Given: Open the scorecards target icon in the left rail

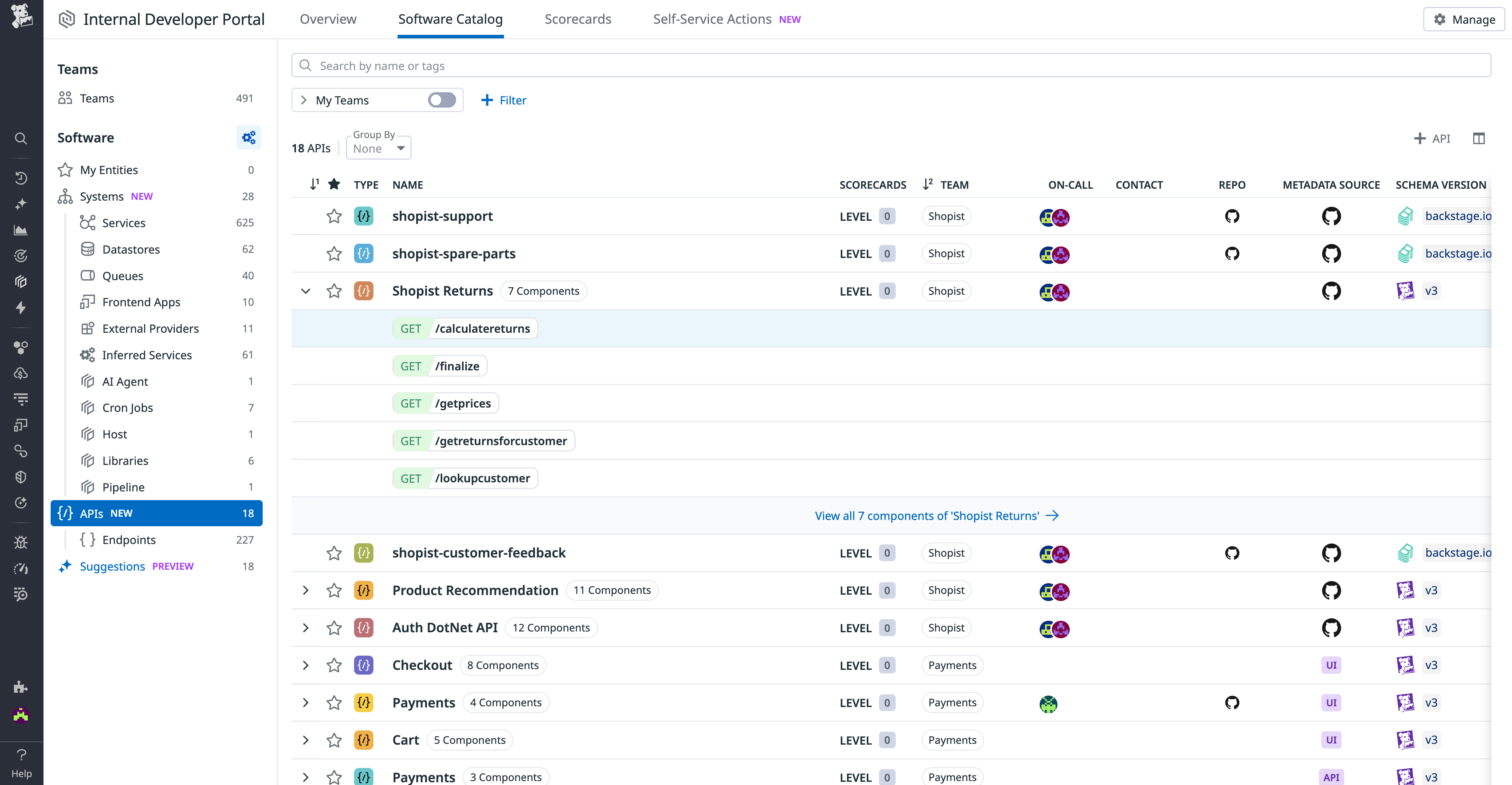Looking at the screenshot, I should [x=21, y=256].
